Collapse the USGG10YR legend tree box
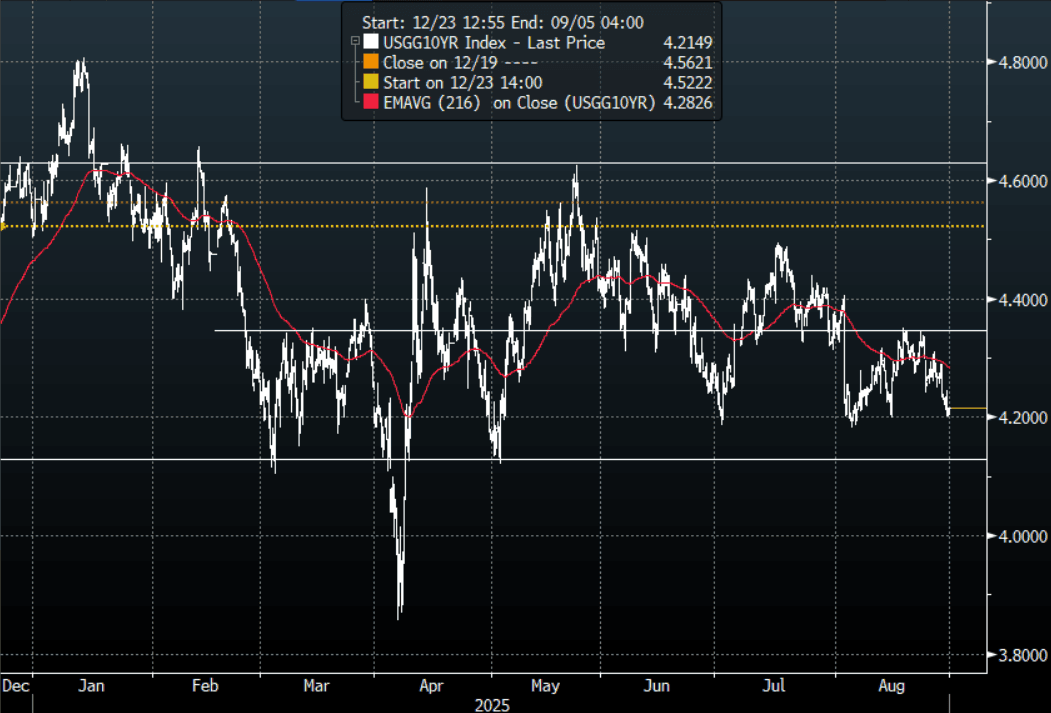The height and width of the screenshot is (713, 1051). (x=355, y=43)
